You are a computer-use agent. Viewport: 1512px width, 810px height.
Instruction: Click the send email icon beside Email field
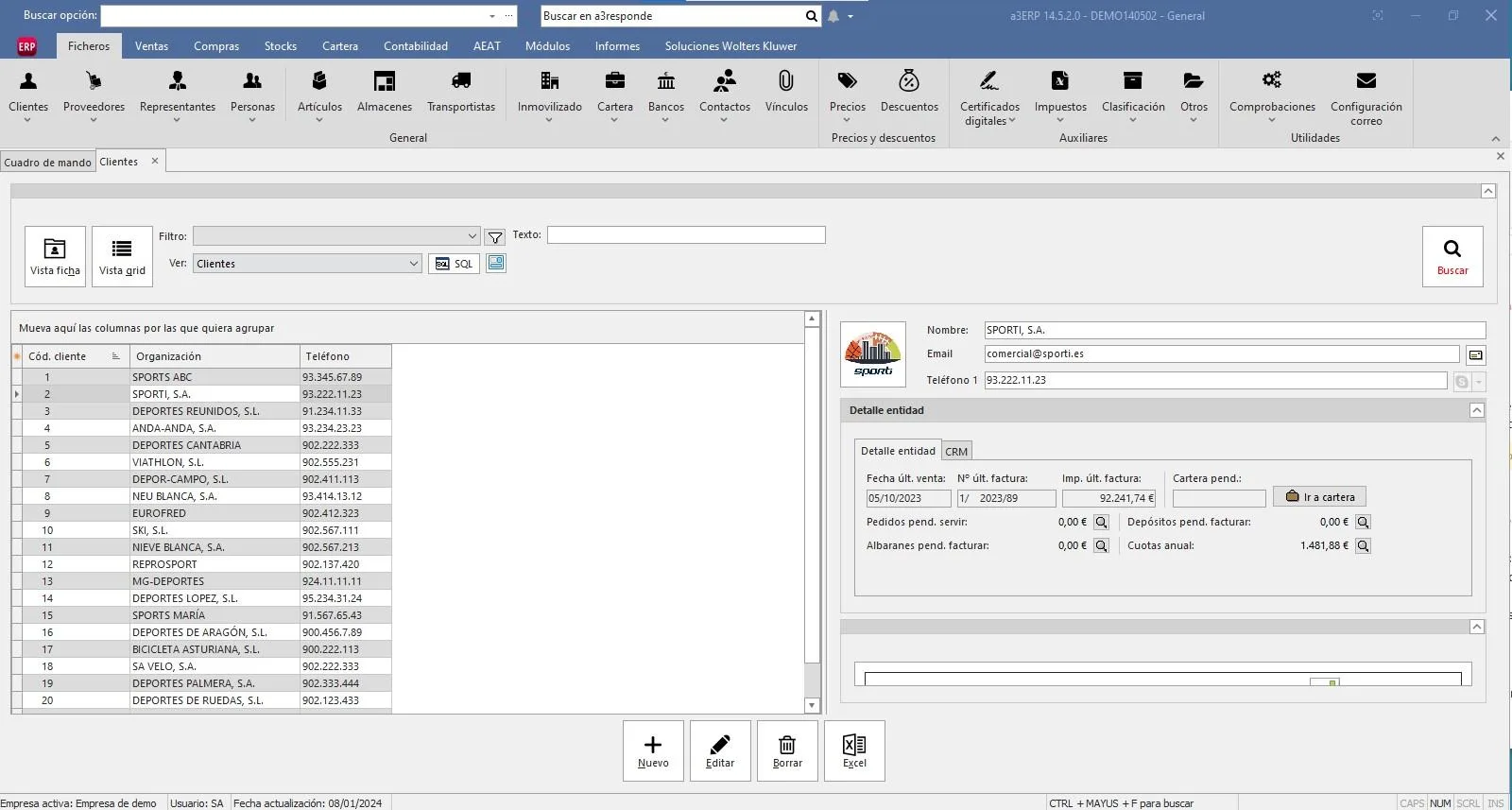pos(1475,355)
